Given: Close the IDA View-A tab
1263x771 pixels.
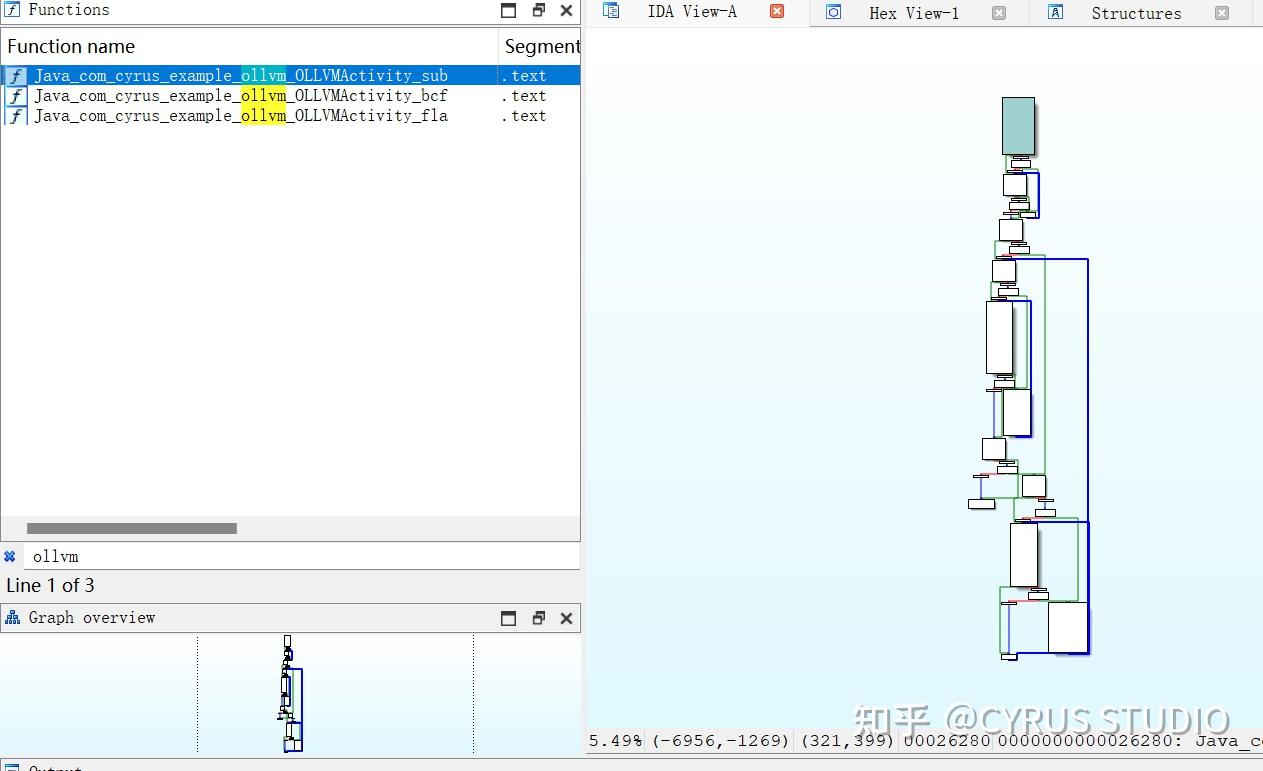Looking at the screenshot, I should (x=777, y=13).
